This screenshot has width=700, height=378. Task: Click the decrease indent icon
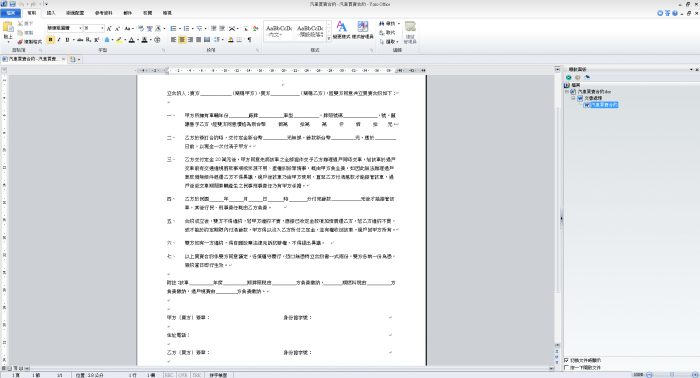coord(213,28)
